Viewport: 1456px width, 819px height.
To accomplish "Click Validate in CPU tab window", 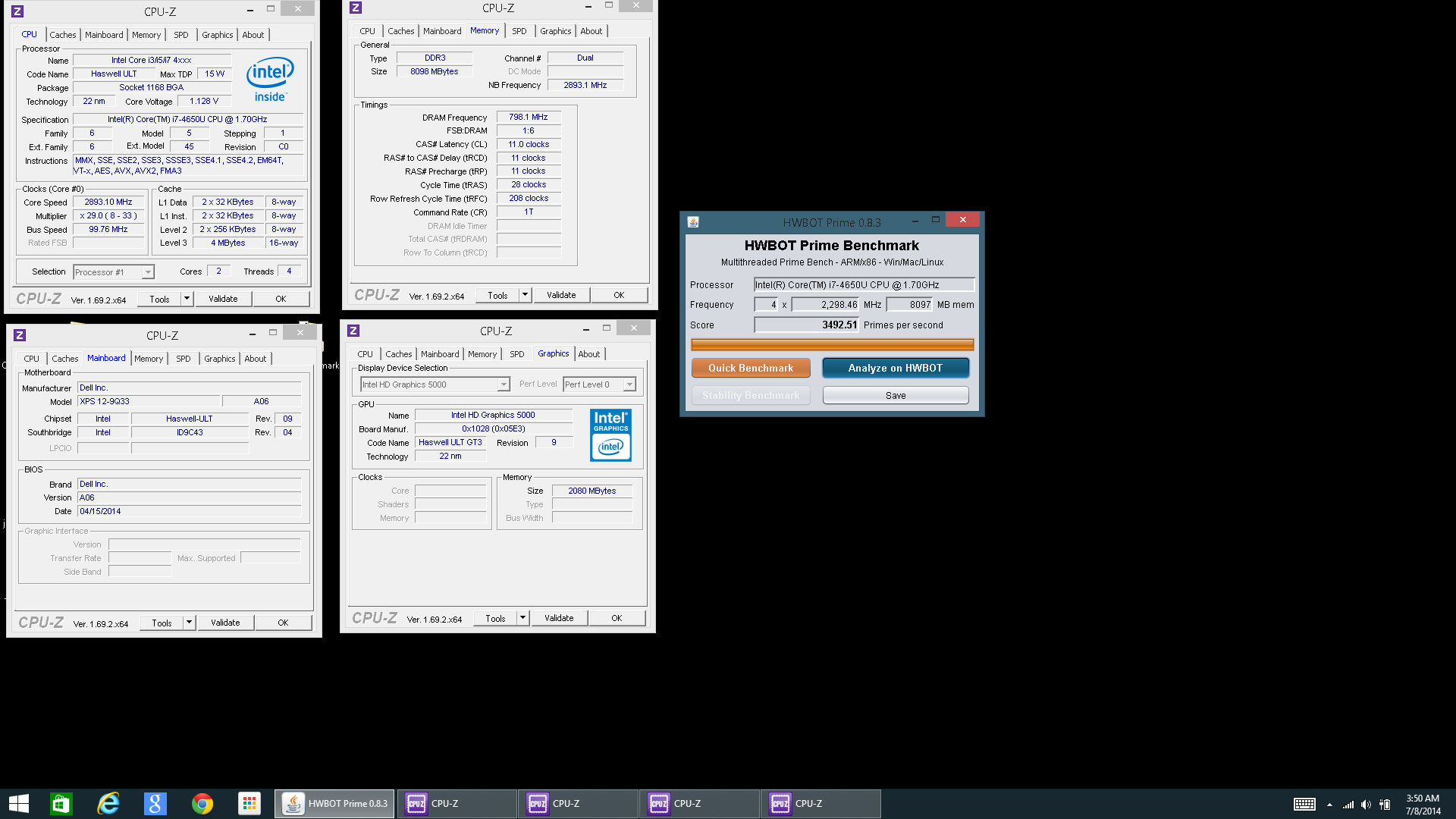I will [223, 299].
